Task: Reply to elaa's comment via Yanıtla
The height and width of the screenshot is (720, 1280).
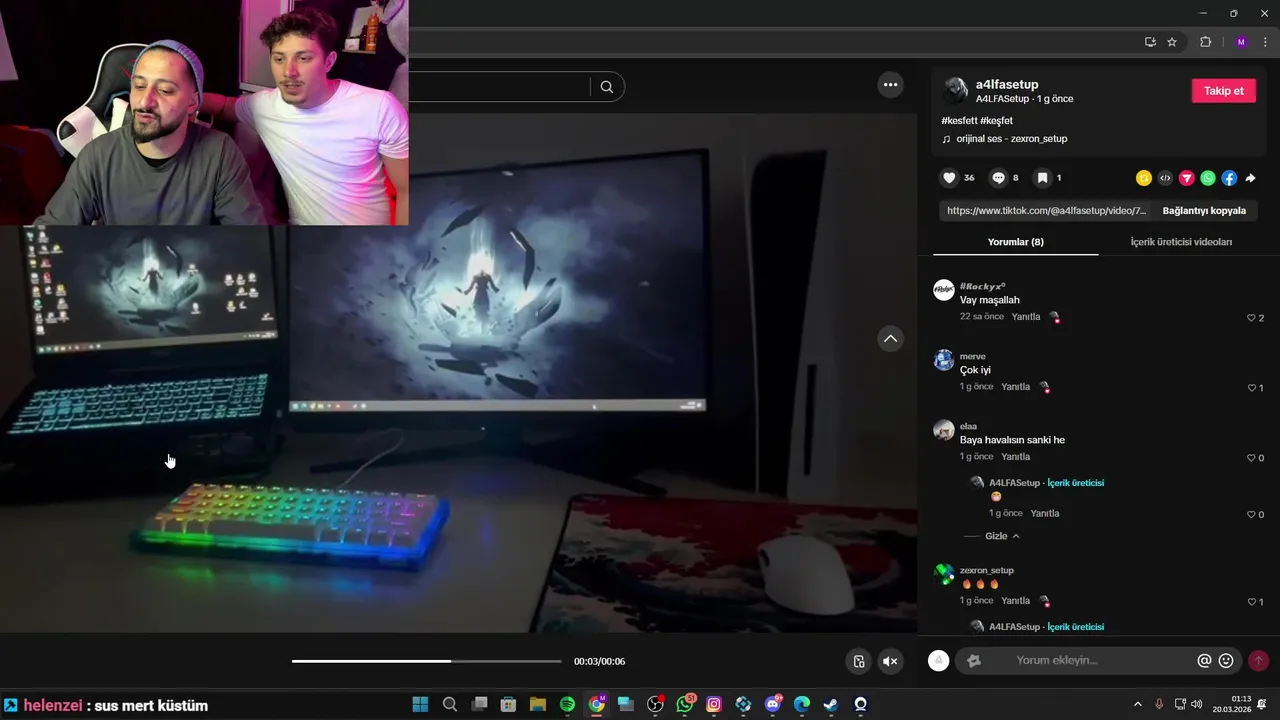Action: click(x=1015, y=457)
